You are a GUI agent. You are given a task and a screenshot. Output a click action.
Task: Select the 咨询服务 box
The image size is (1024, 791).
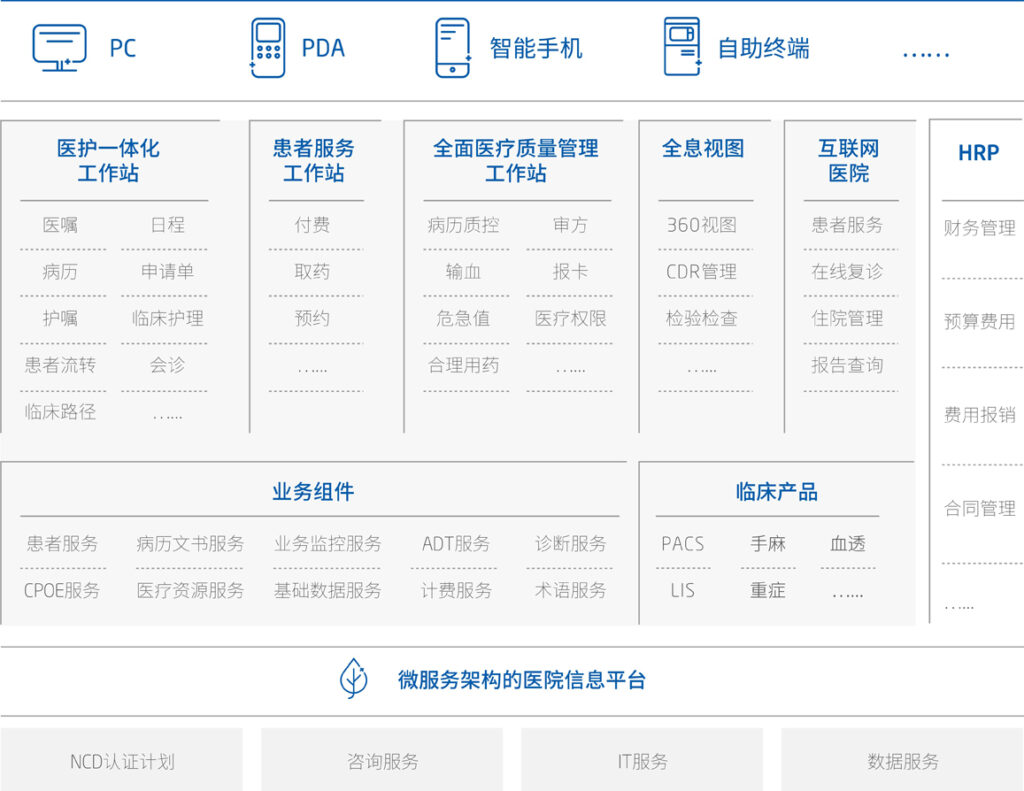[x=382, y=761]
